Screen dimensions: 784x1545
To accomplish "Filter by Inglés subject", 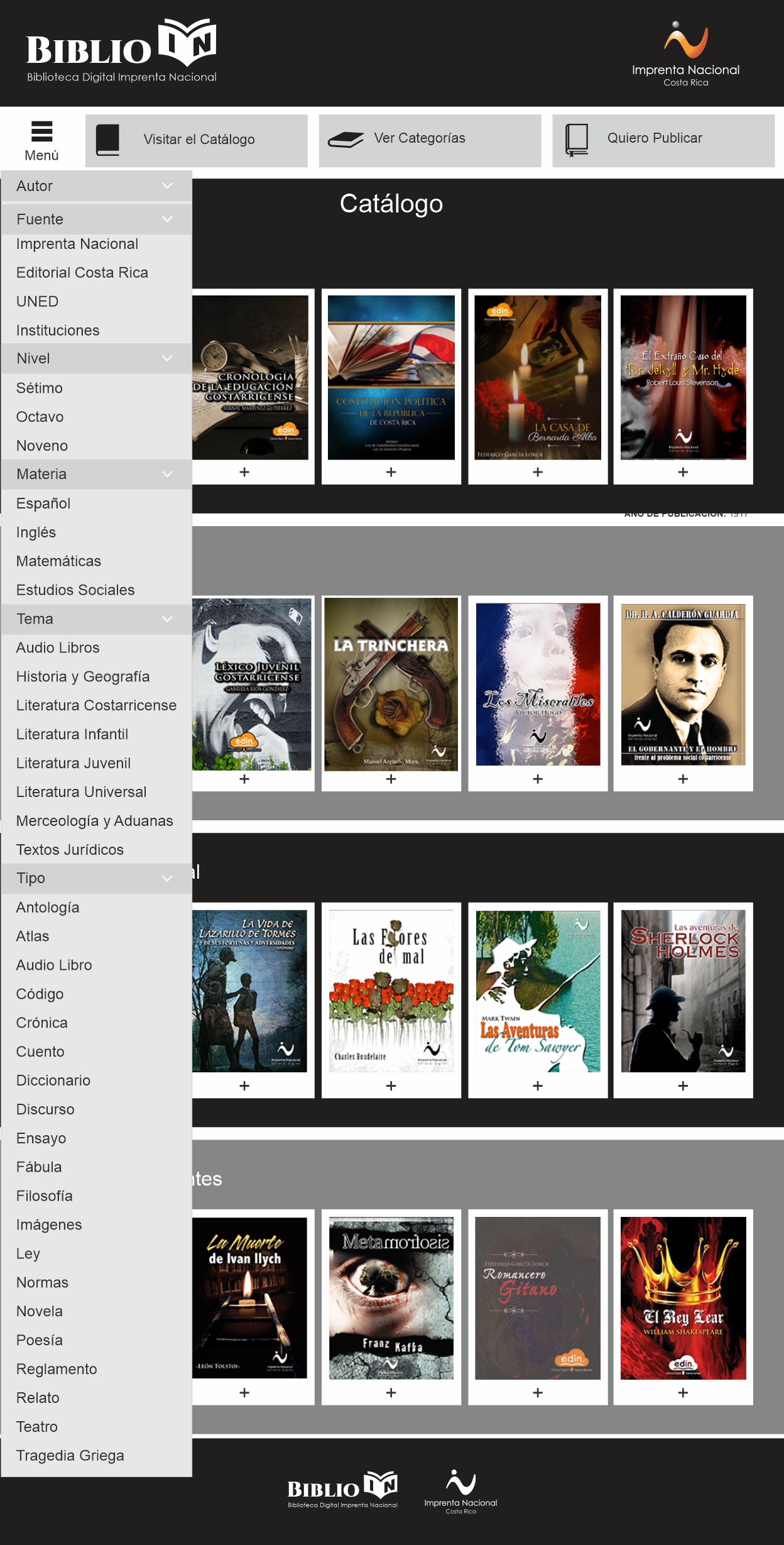I will [x=36, y=532].
